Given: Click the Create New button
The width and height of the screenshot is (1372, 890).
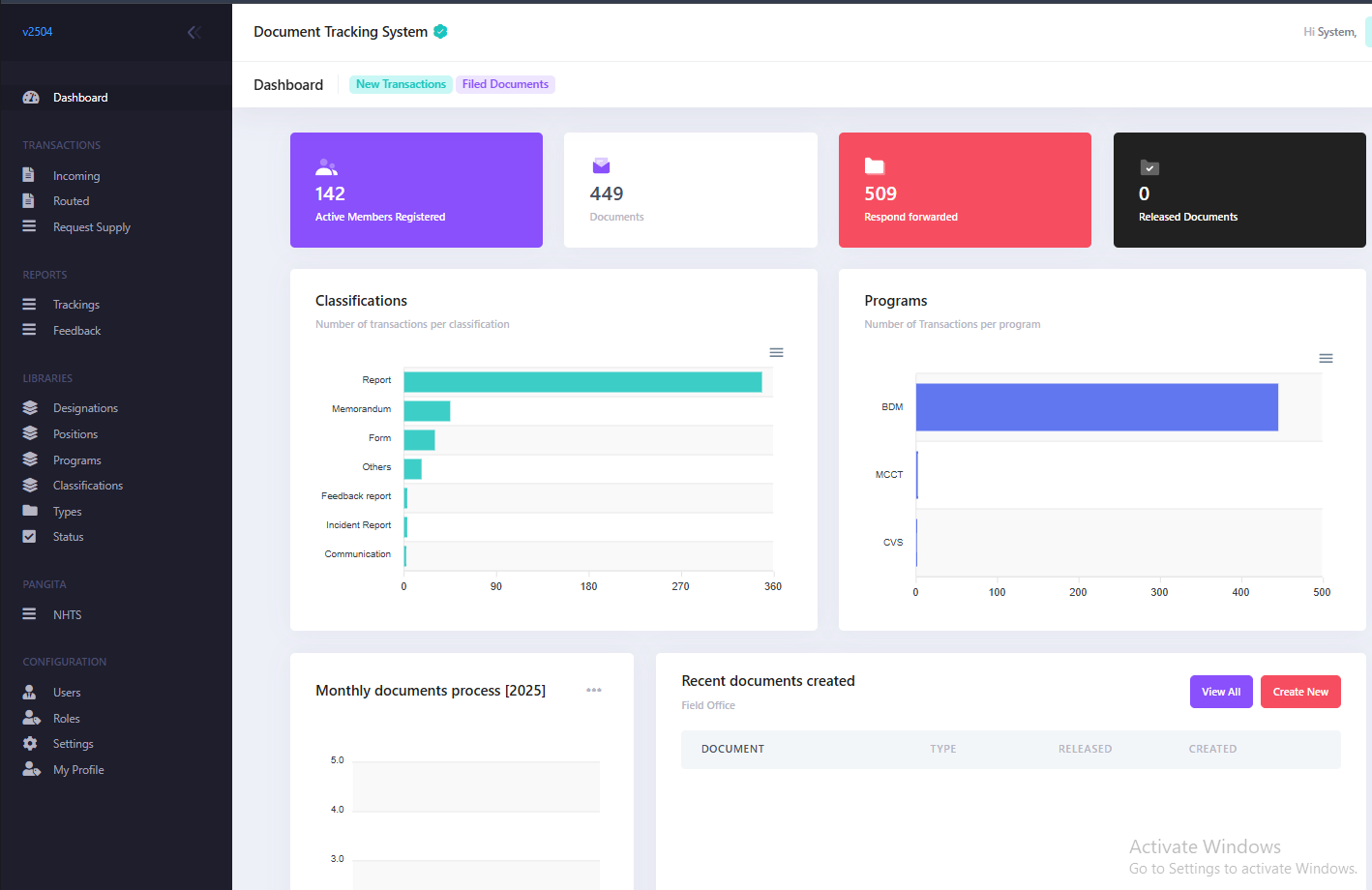Looking at the screenshot, I should click(1300, 692).
